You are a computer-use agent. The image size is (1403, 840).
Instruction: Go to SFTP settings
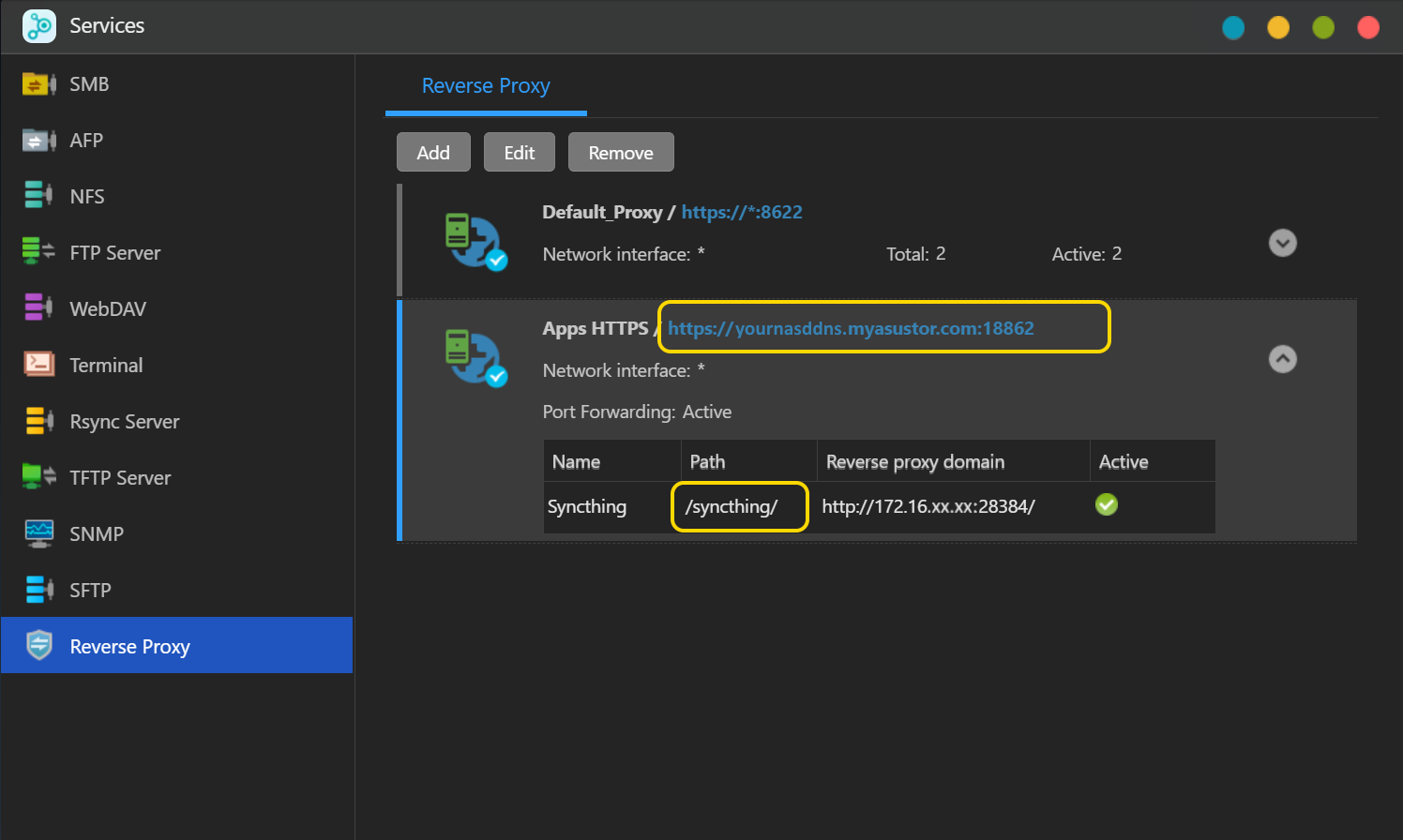tap(176, 591)
